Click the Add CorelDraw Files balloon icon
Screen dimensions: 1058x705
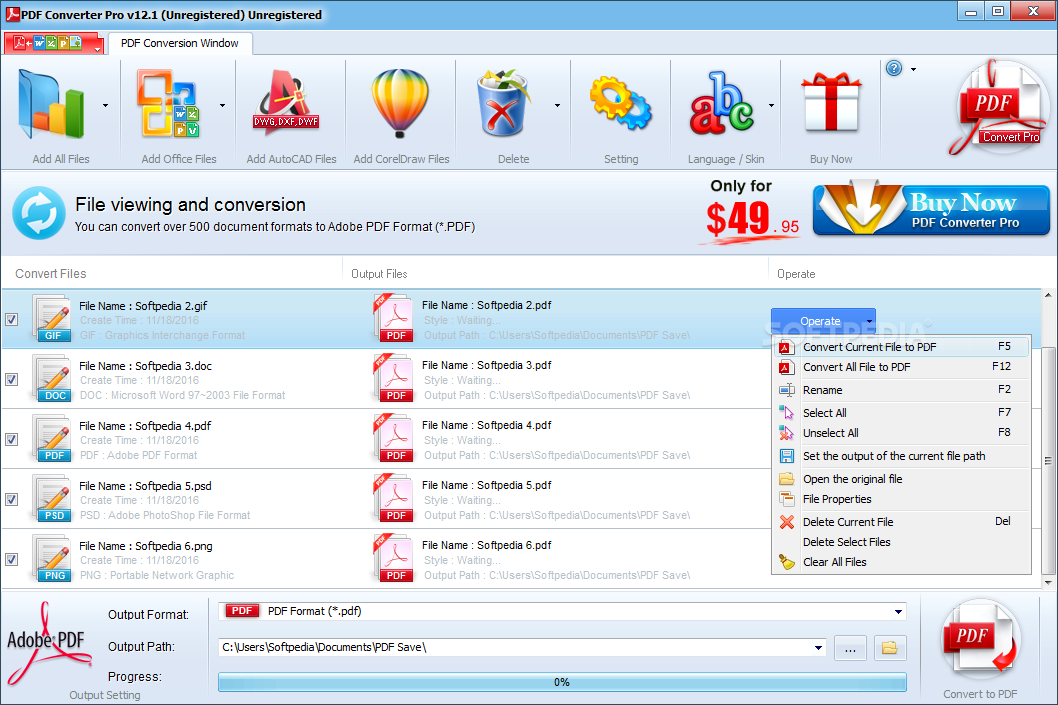[400, 103]
